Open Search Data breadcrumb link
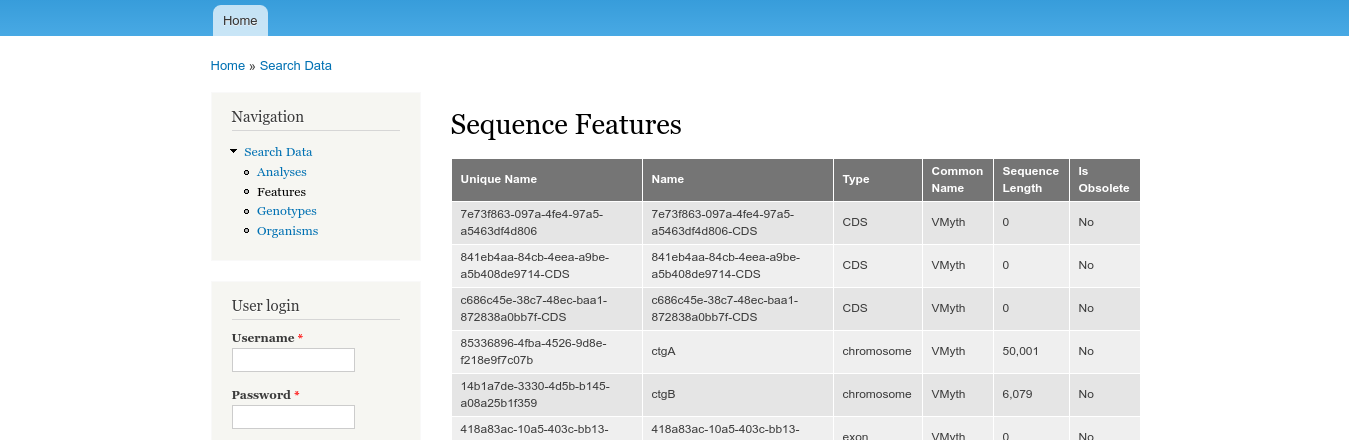The height and width of the screenshot is (440, 1349). (x=296, y=66)
